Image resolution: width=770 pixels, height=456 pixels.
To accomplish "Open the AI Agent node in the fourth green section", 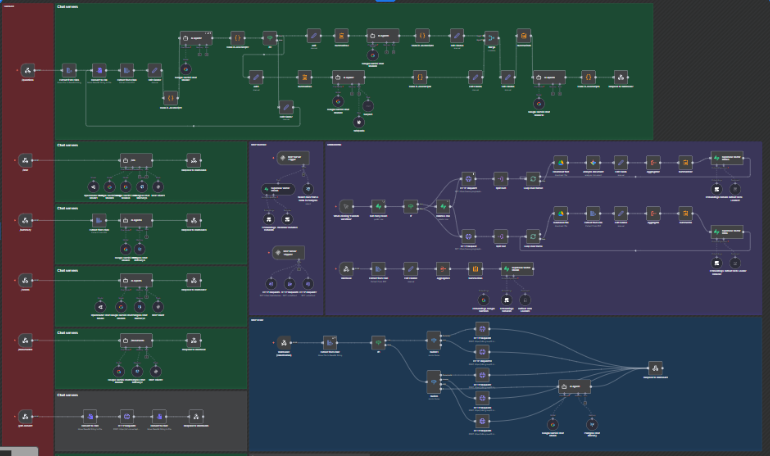I will [x=136, y=280].
